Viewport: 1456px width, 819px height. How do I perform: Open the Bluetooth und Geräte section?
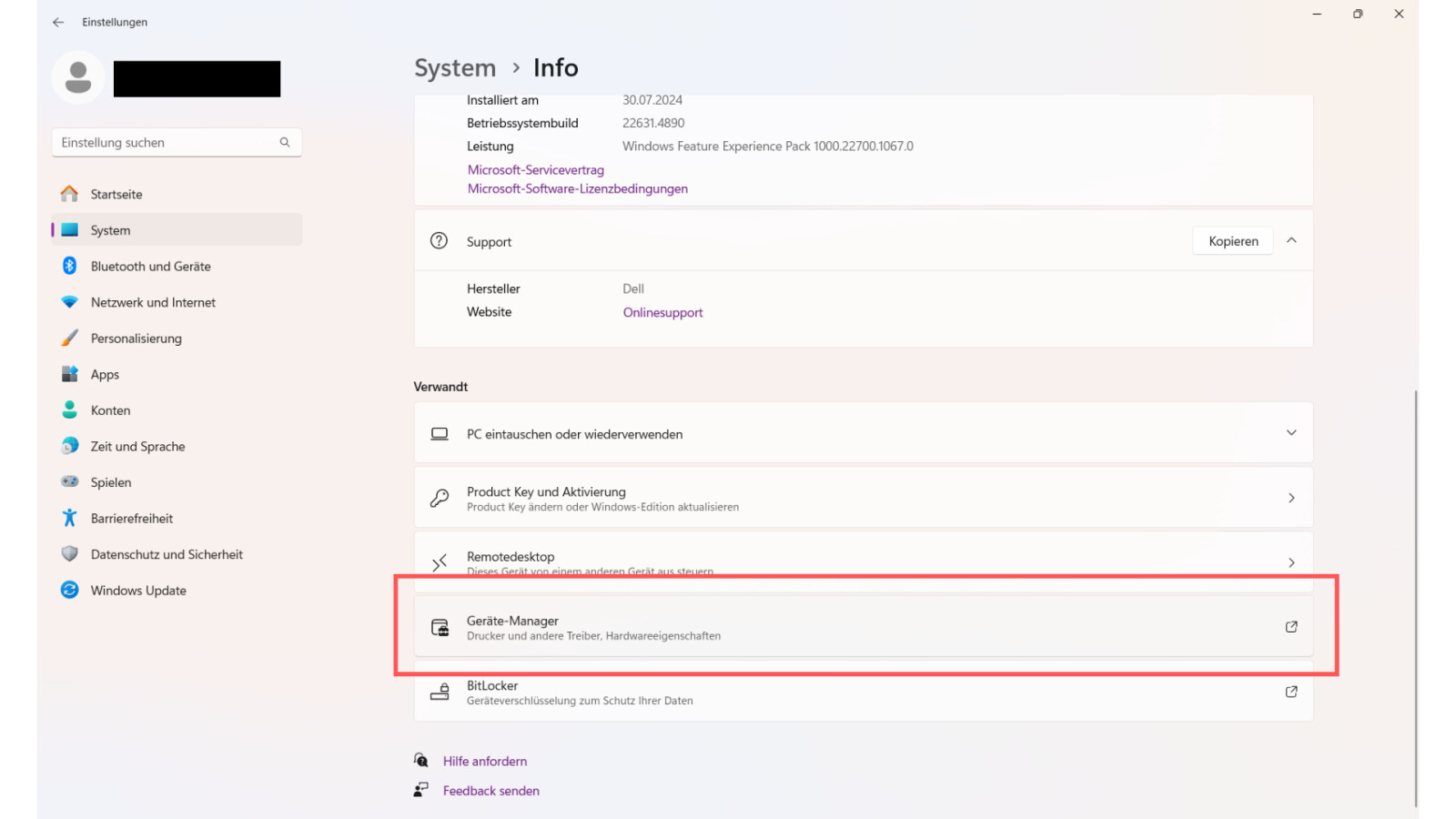pos(150,267)
